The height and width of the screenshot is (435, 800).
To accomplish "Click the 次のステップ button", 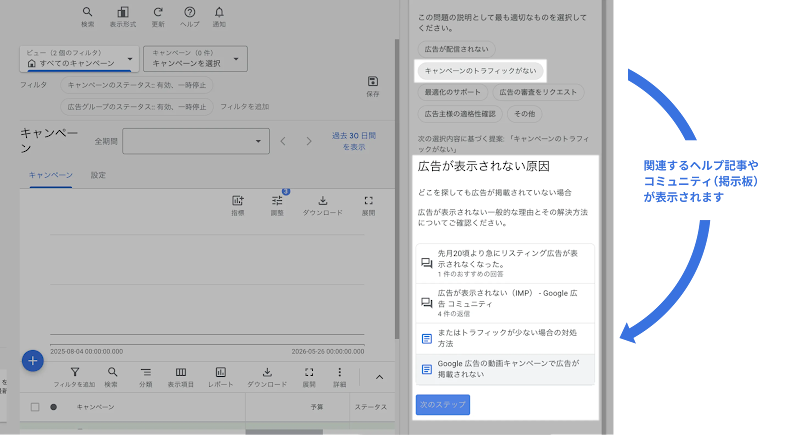I will pos(443,404).
